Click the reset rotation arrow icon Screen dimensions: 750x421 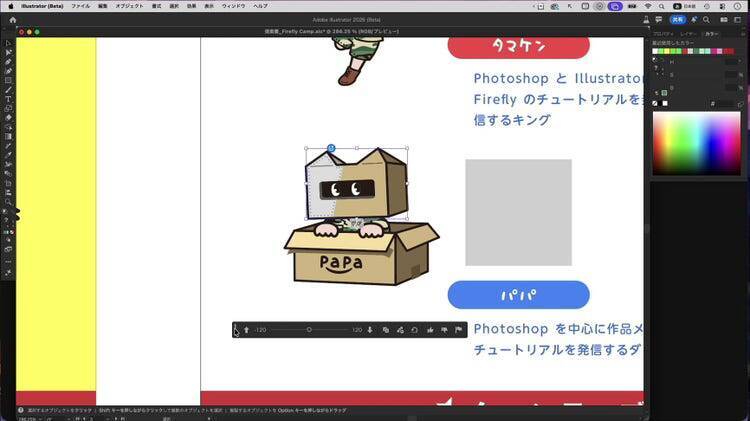click(x=414, y=330)
